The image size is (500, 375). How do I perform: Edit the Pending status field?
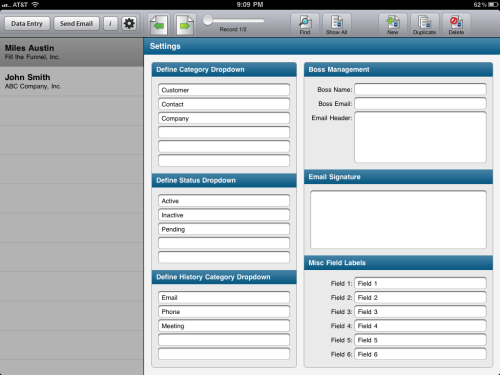tap(224, 229)
